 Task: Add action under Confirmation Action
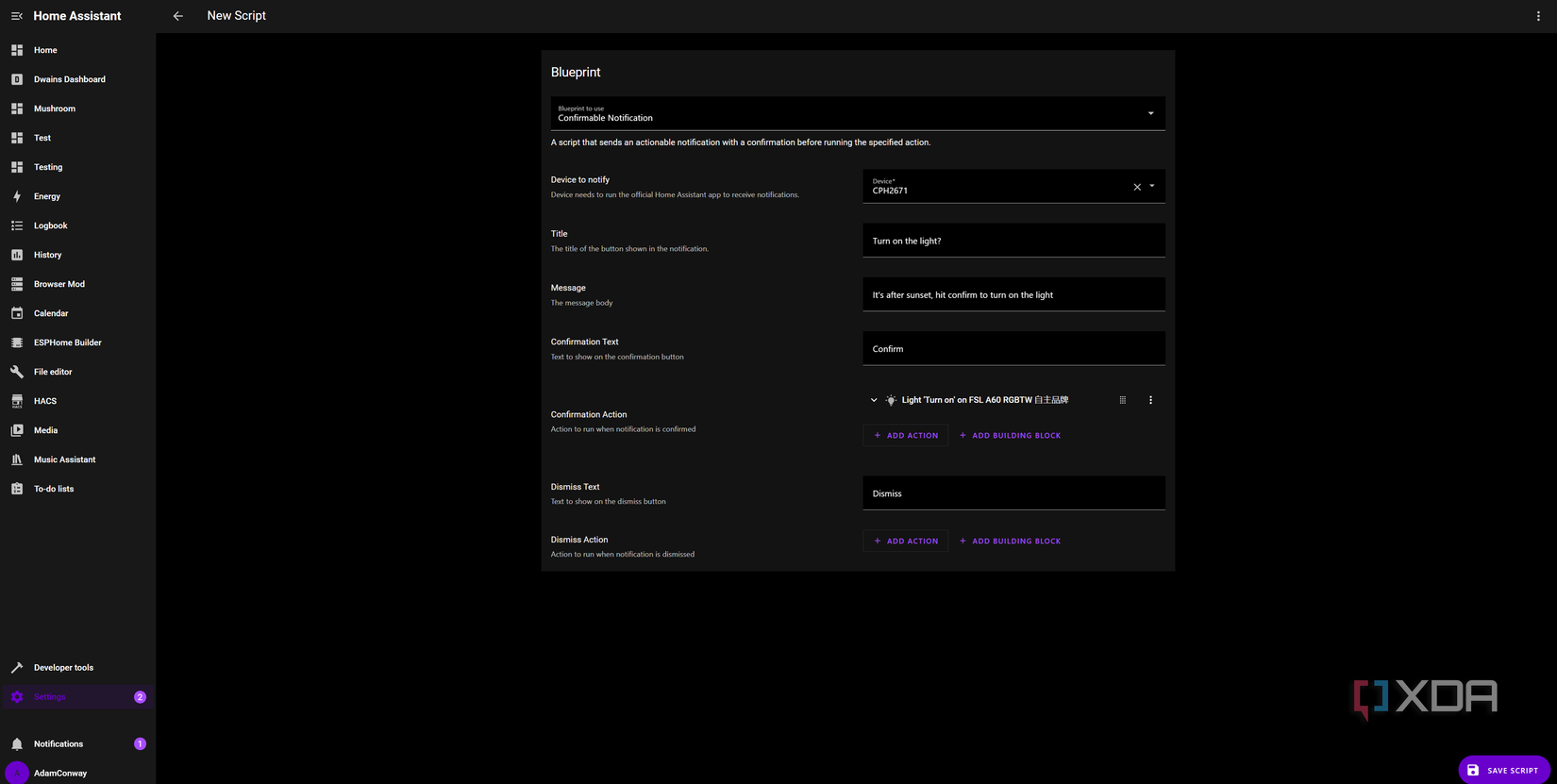(906, 435)
